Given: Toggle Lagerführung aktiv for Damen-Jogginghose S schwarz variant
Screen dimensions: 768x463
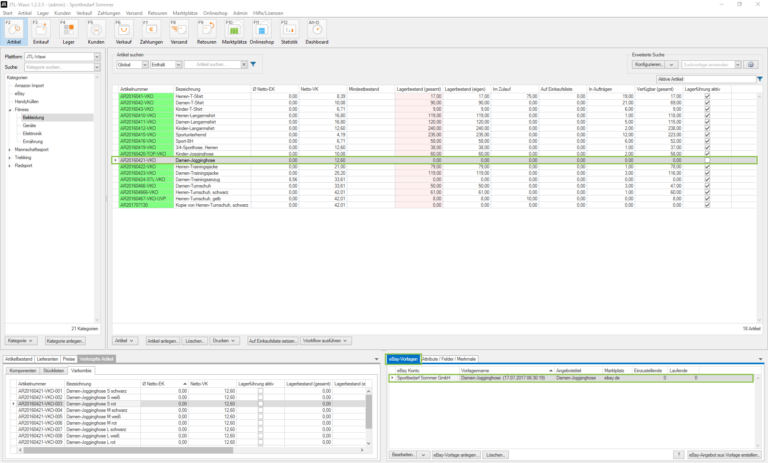Looking at the screenshot, I should 261,389.
